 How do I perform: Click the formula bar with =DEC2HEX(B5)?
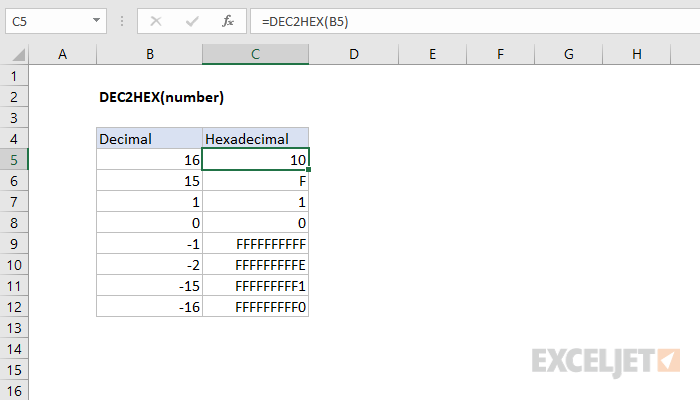(x=475, y=21)
